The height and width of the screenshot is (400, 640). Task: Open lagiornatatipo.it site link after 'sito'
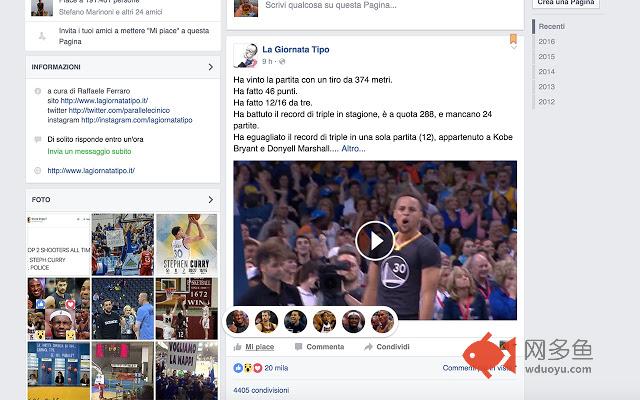tap(104, 100)
